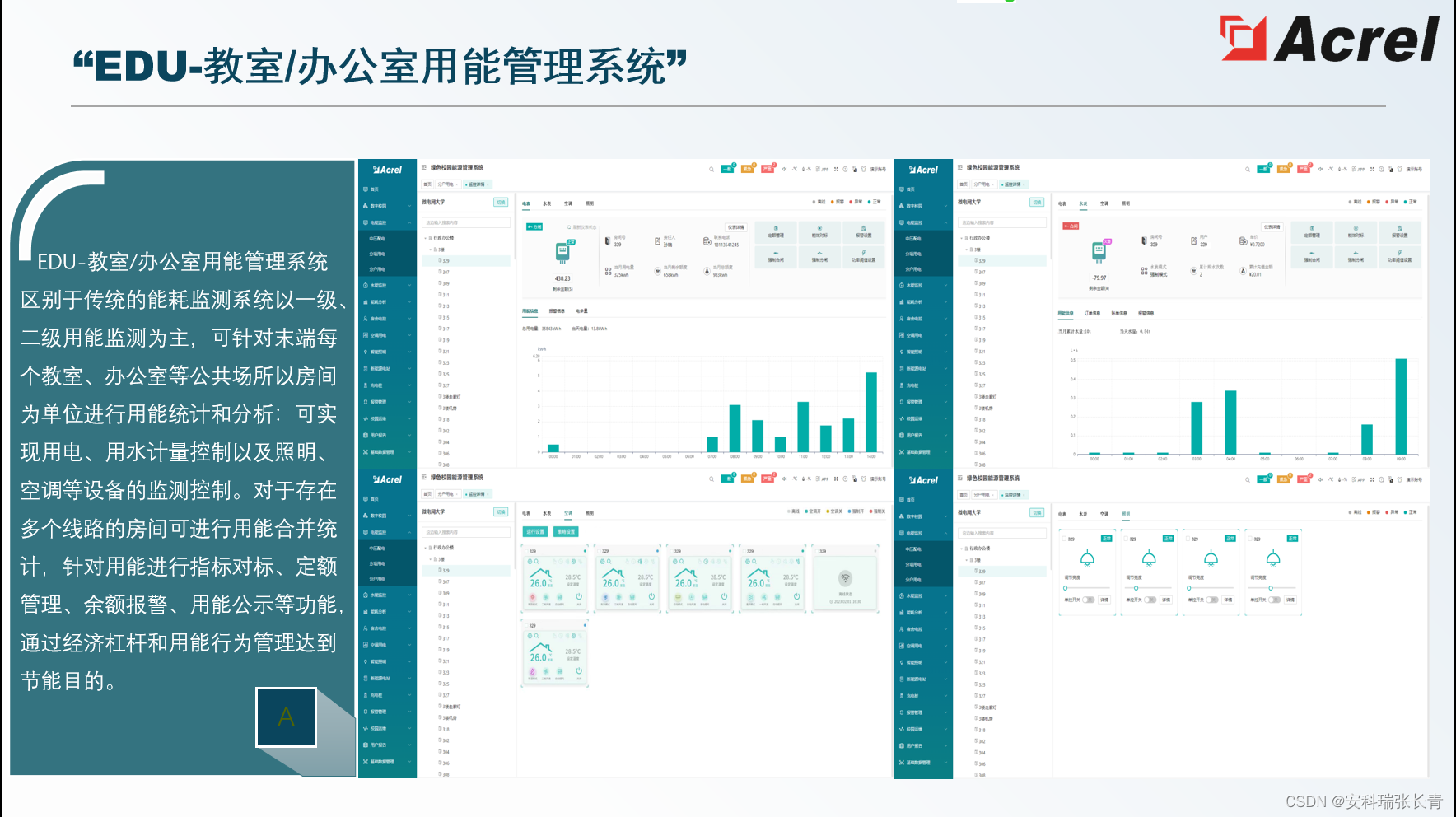Click search magnifier in water-meter screenshot header
This screenshot has height=817, width=1456.
[1248, 170]
